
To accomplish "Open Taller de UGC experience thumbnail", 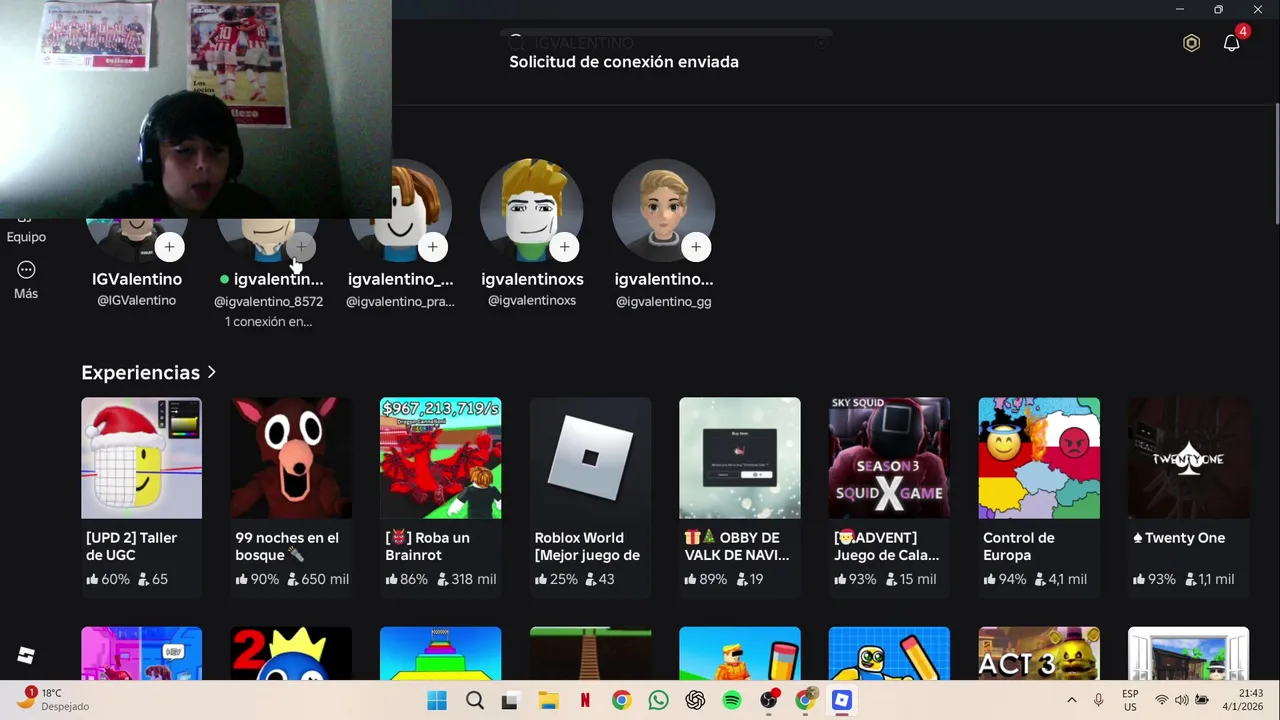I will pos(141,458).
